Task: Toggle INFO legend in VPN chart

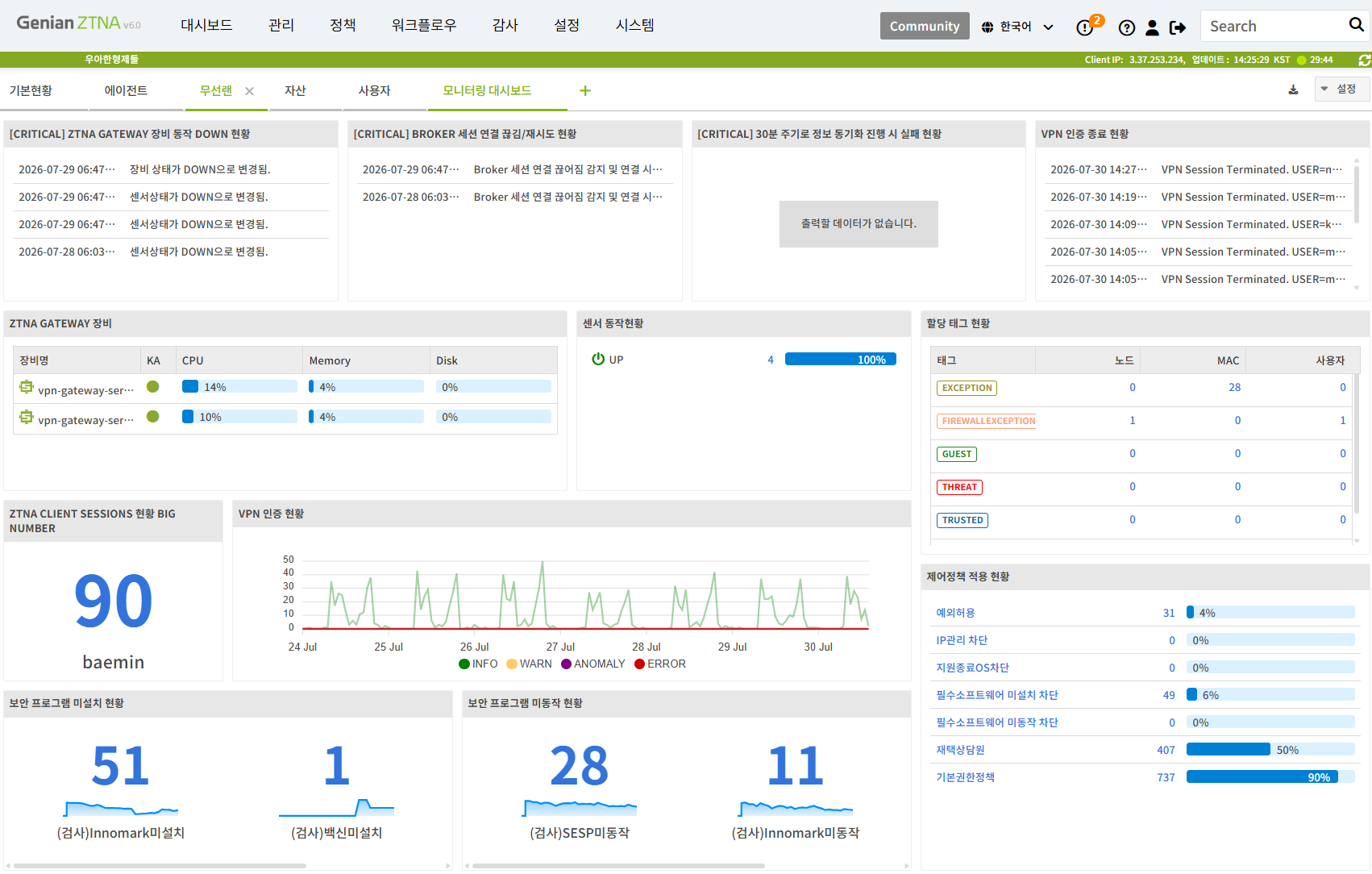Action: click(478, 664)
